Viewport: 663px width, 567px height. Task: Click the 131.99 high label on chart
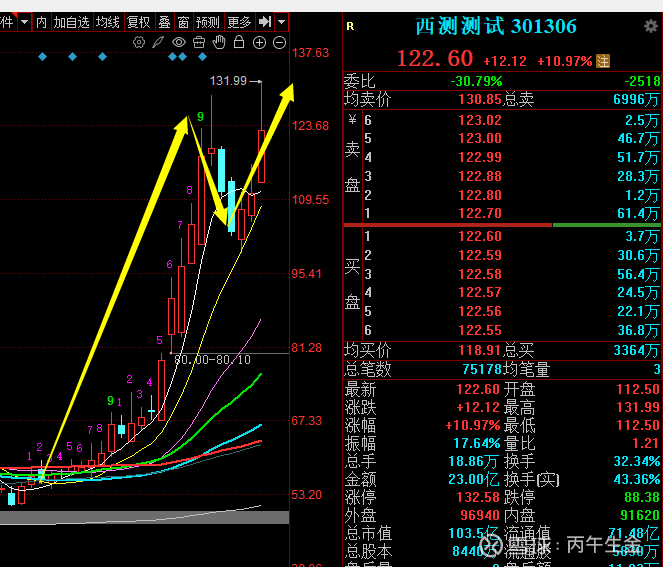(228, 80)
